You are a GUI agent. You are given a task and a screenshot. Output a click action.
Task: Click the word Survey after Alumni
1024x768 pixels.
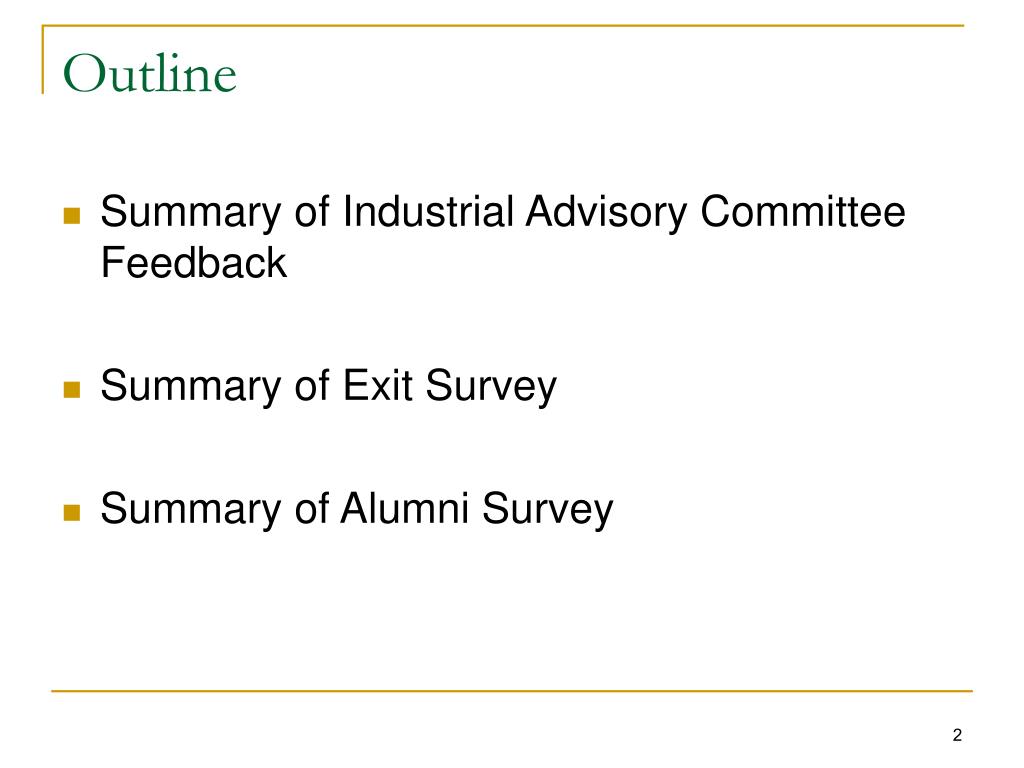[x=548, y=509]
